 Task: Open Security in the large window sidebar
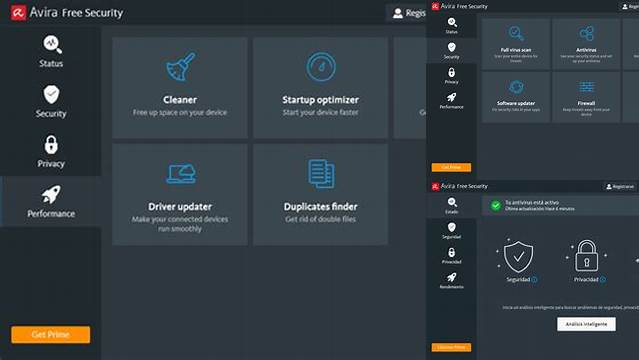(x=51, y=102)
